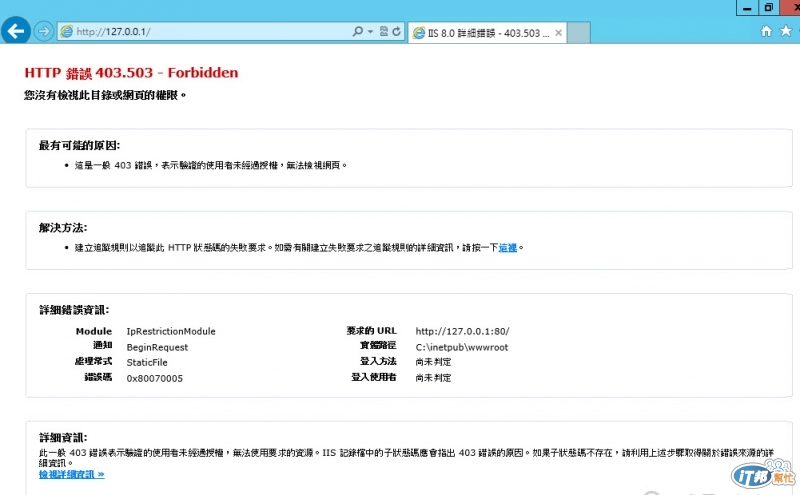Open a new blank tab

point(579,33)
